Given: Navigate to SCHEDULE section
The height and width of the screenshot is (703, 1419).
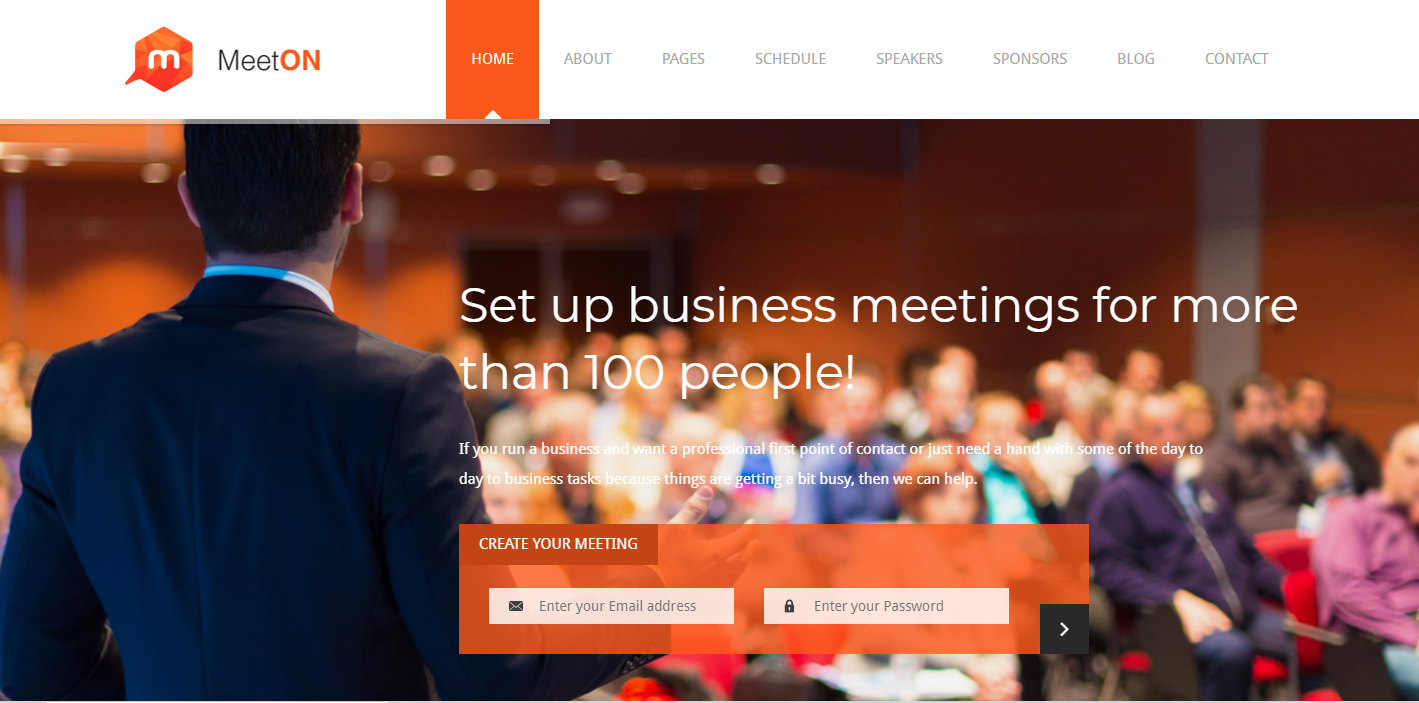Looking at the screenshot, I should click(x=790, y=59).
